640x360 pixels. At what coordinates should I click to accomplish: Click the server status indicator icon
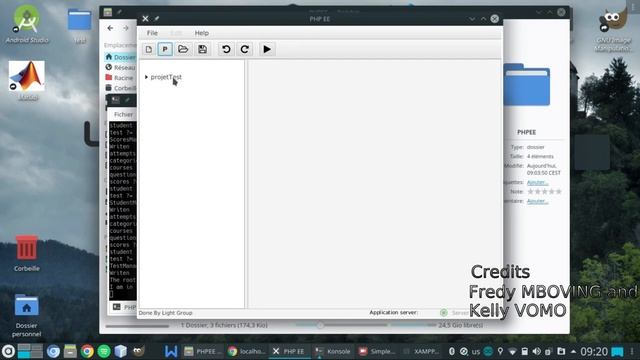click(444, 313)
